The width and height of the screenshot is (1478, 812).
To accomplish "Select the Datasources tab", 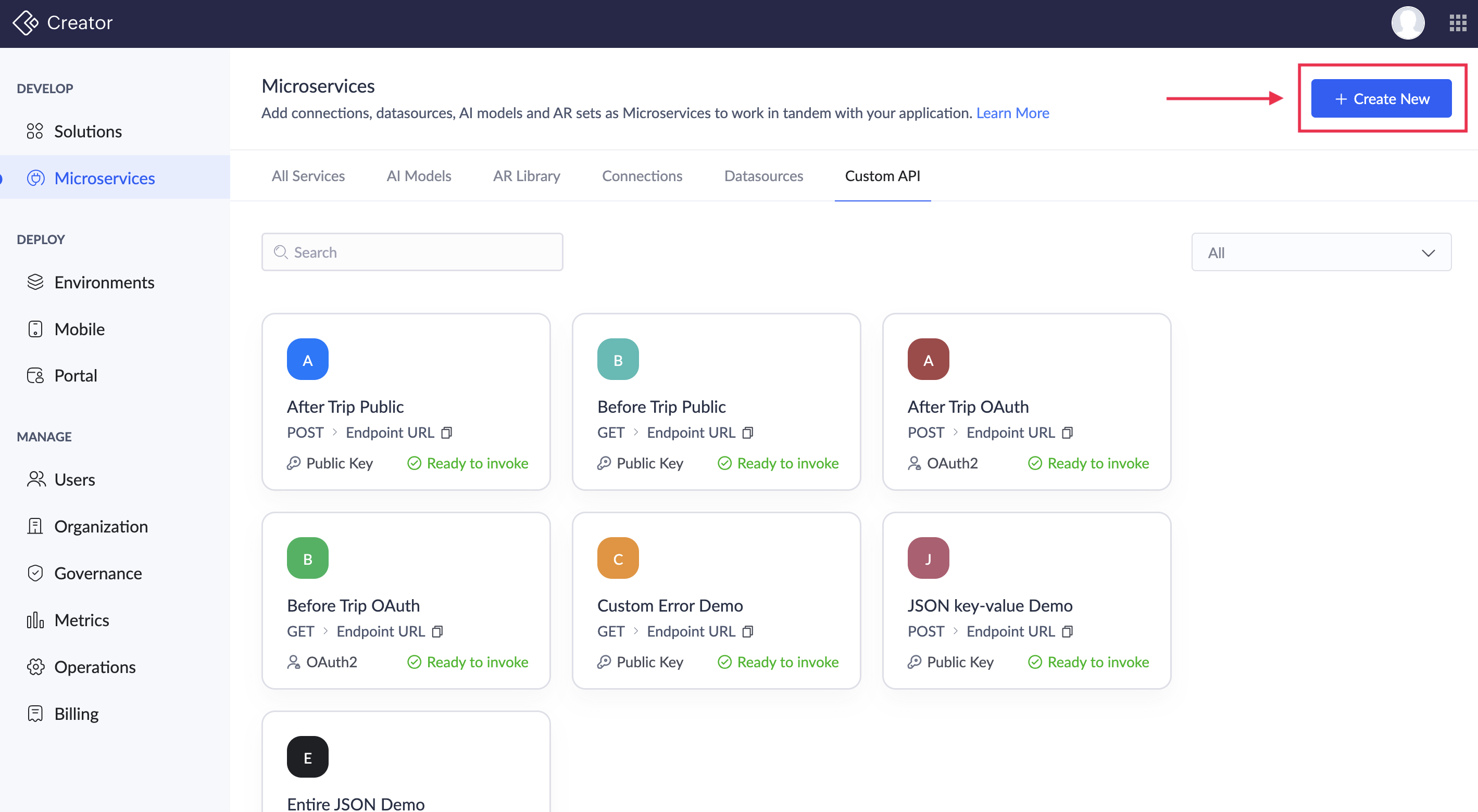I will [763, 175].
